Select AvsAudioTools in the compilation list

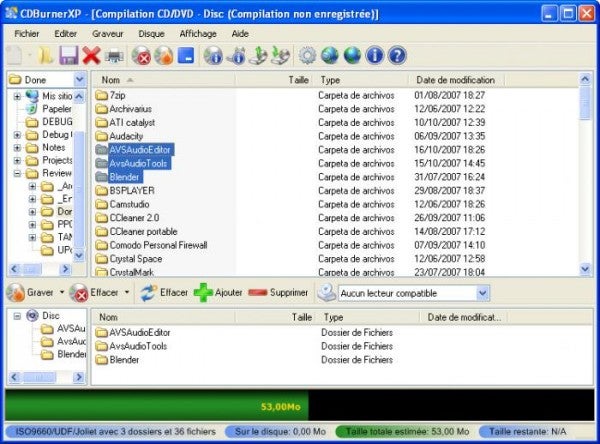click(x=131, y=346)
